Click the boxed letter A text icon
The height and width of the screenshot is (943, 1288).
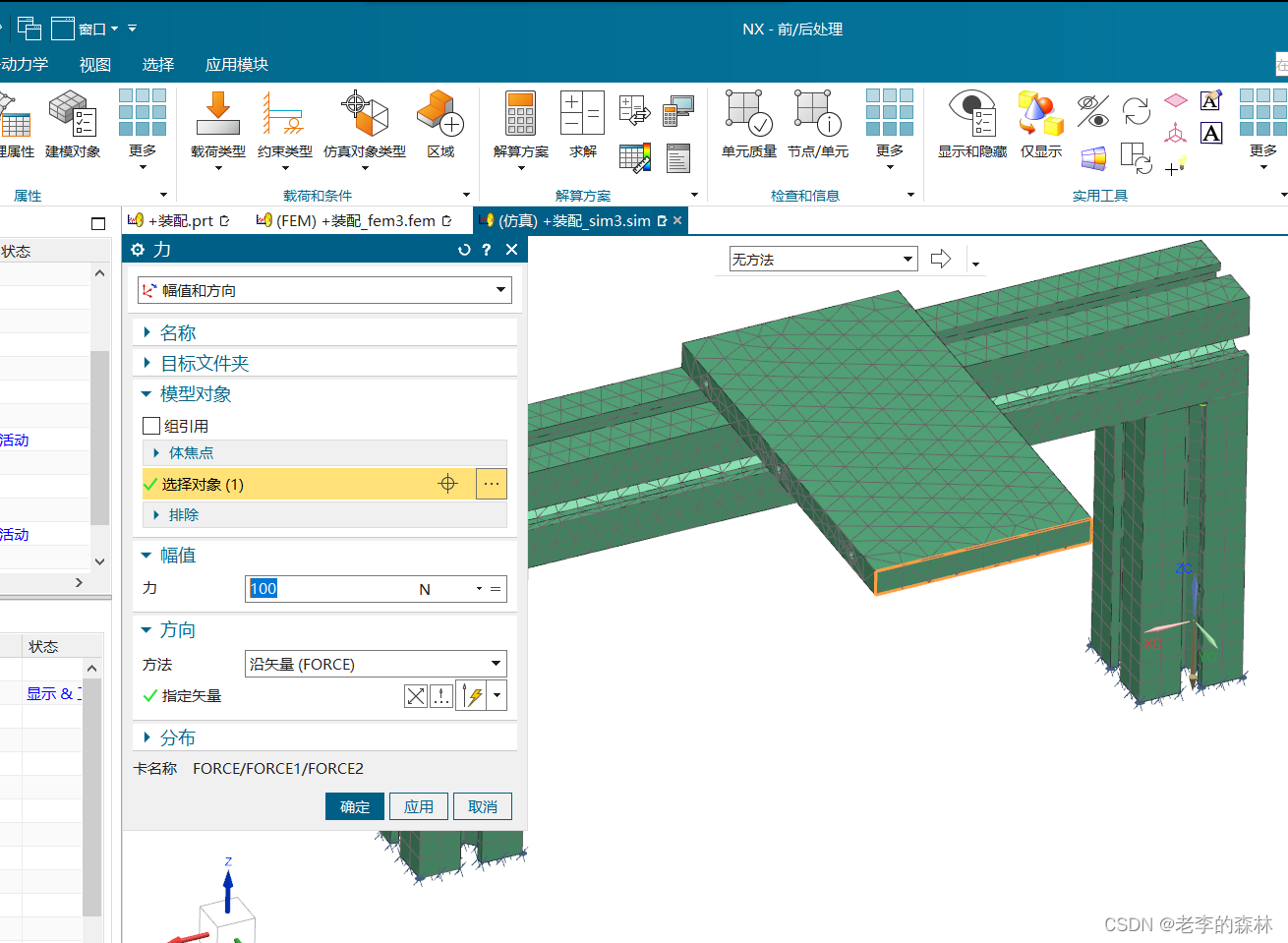[1211, 133]
